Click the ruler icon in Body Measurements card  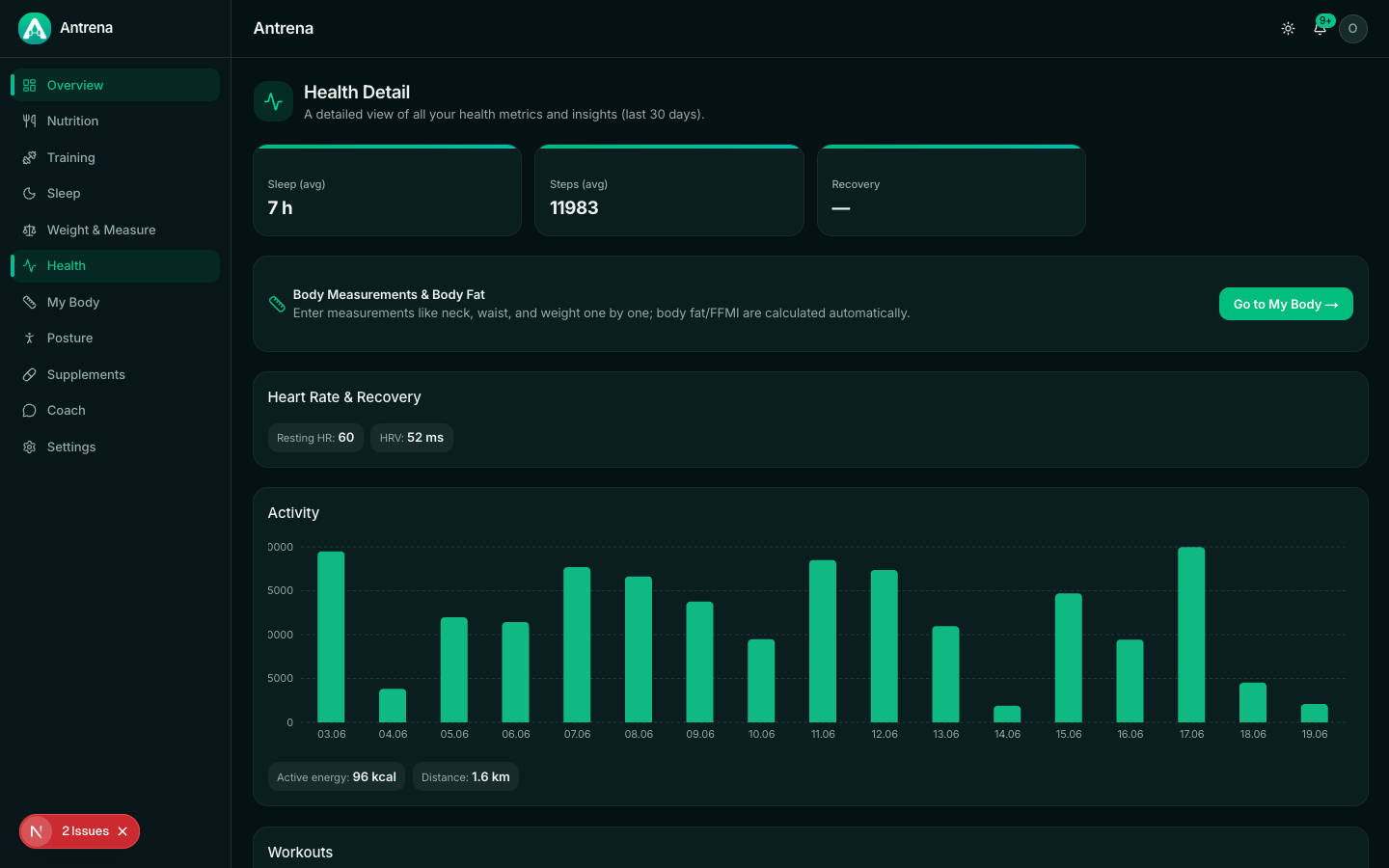pyautogui.click(x=277, y=304)
